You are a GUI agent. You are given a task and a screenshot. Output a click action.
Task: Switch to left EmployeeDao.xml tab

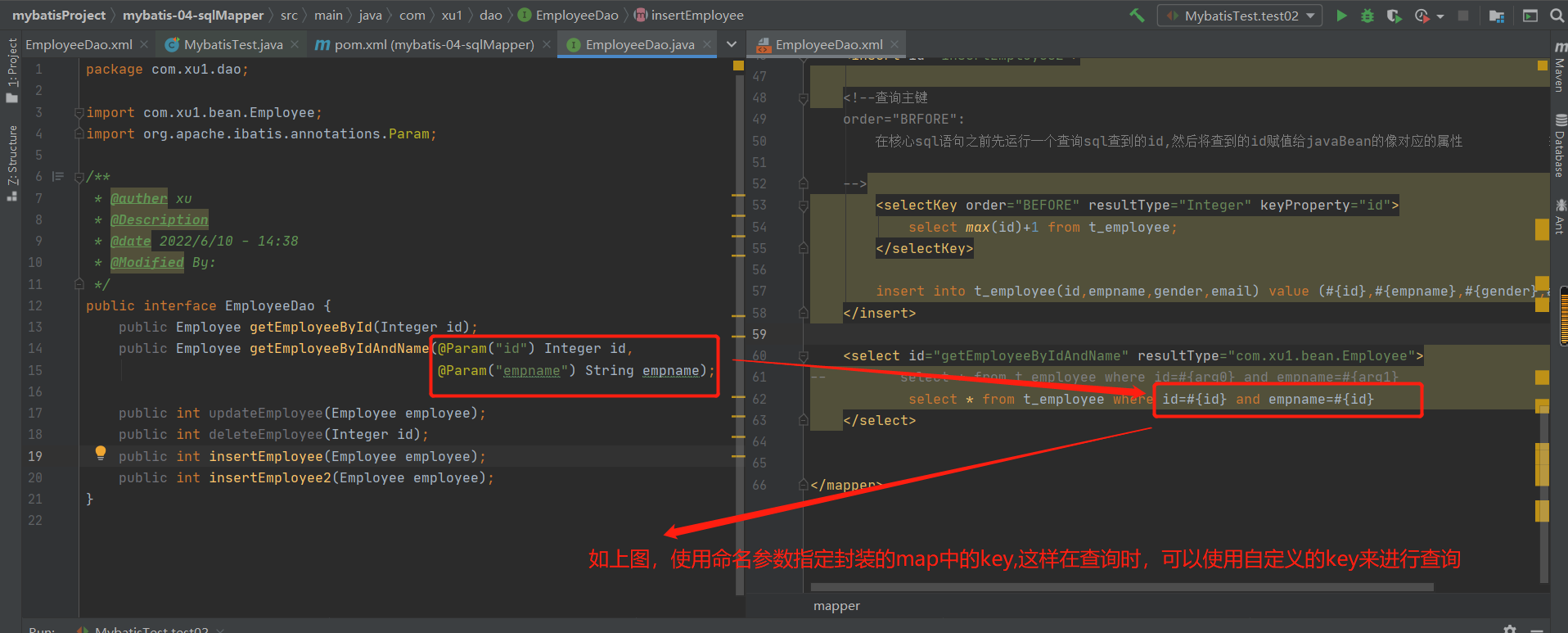point(79,44)
